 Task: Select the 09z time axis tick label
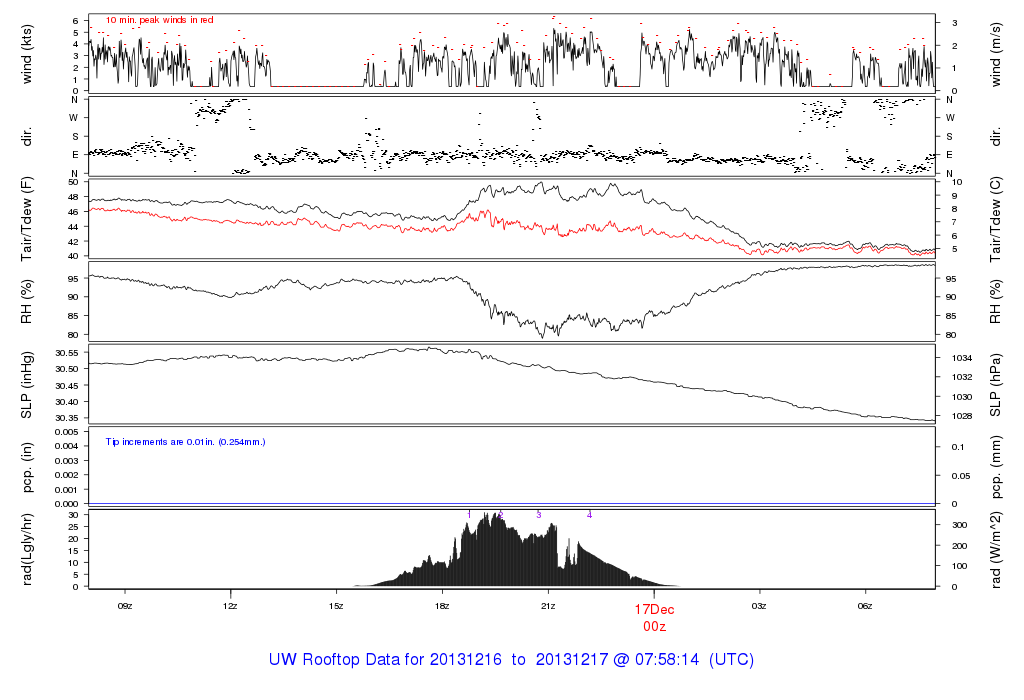click(x=125, y=605)
